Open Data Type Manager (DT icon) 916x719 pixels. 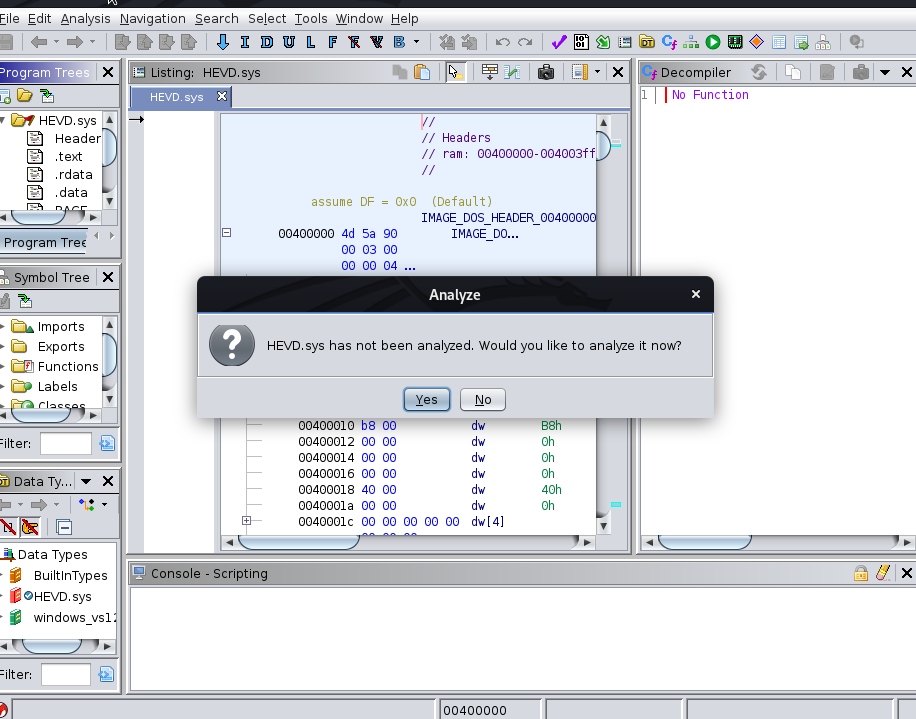tap(647, 42)
